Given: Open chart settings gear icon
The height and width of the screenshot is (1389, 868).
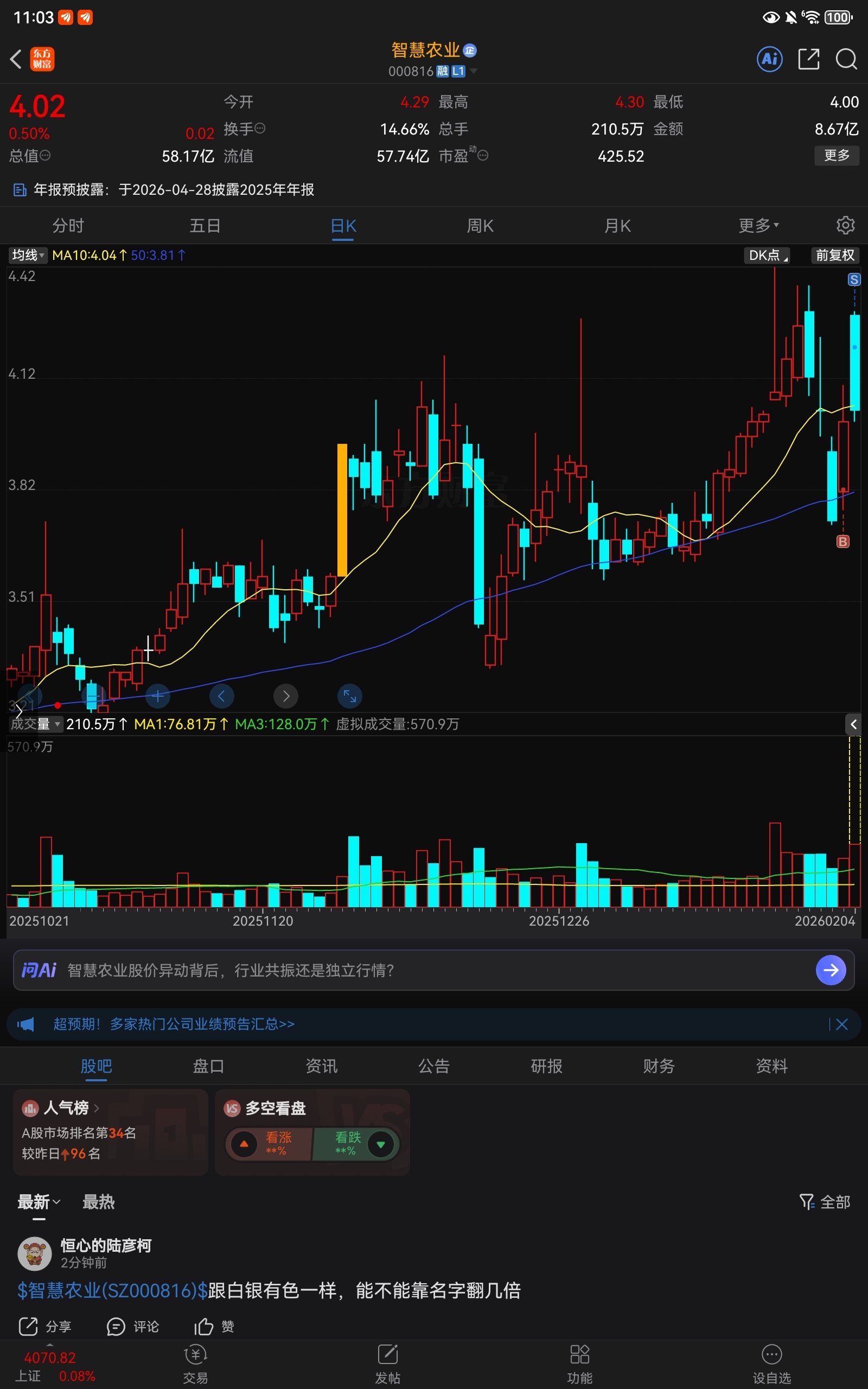Looking at the screenshot, I should point(845,225).
